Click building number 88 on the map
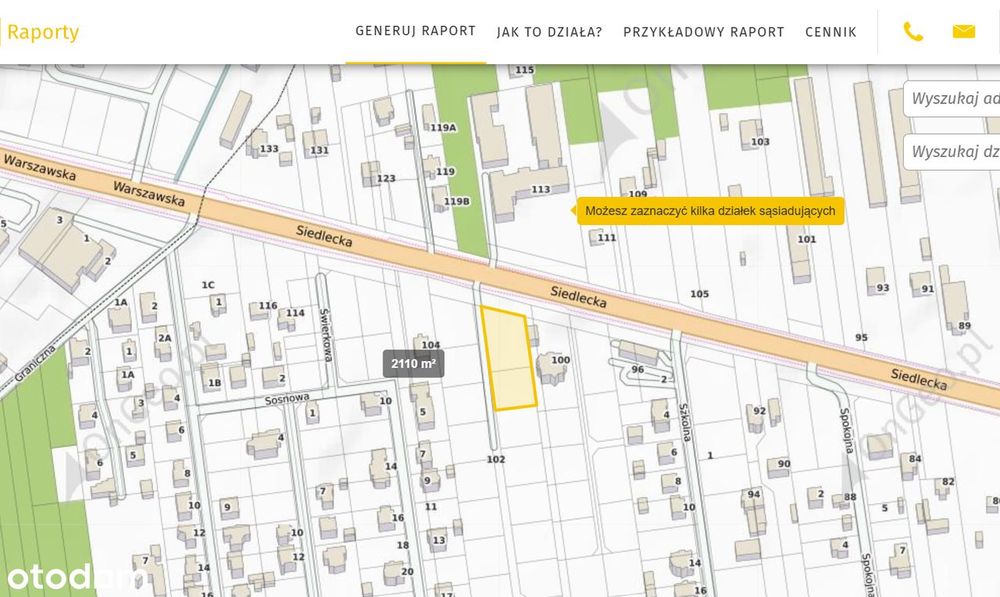The height and width of the screenshot is (597, 1000). tap(850, 497)
